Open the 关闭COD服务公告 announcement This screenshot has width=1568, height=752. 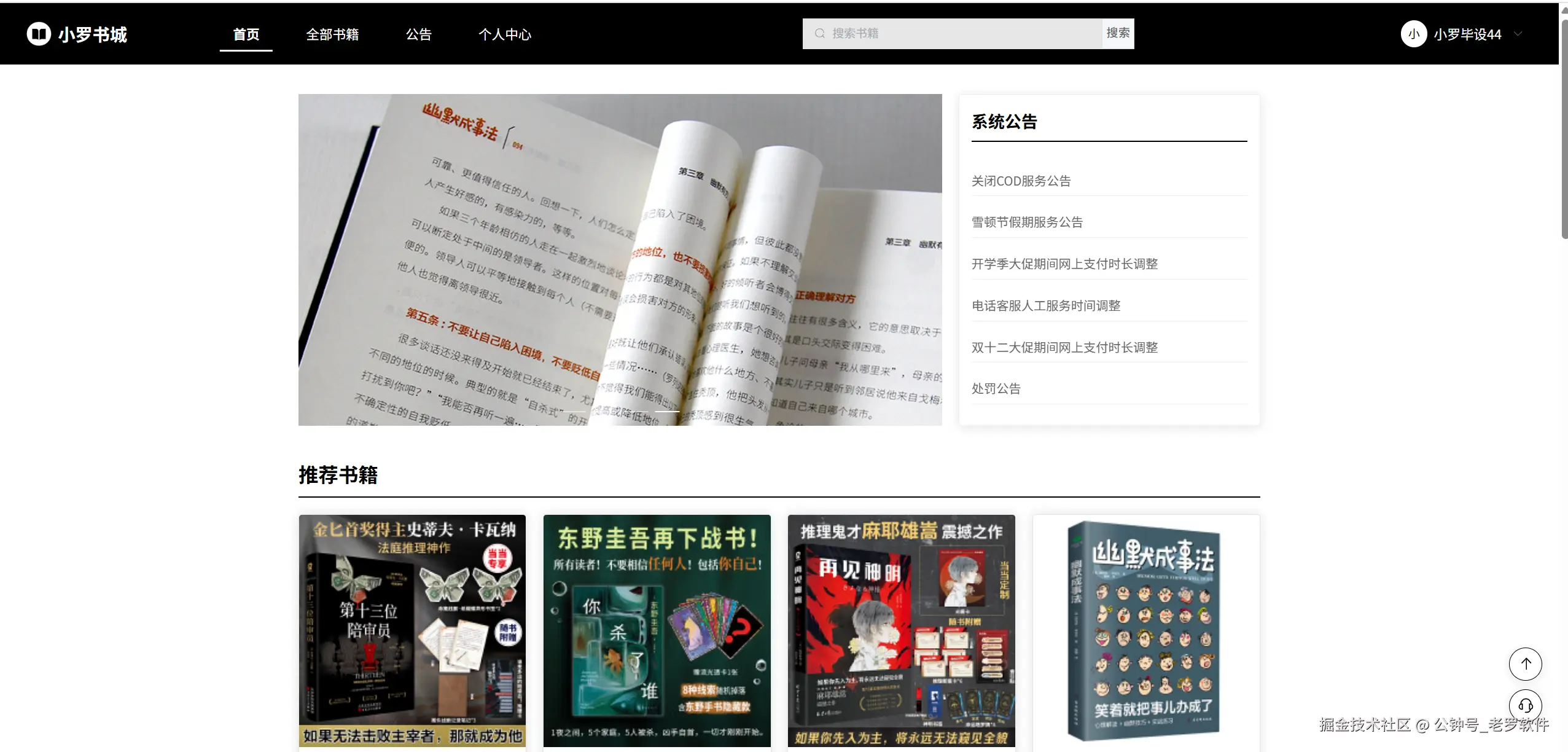coord(1021,181)
